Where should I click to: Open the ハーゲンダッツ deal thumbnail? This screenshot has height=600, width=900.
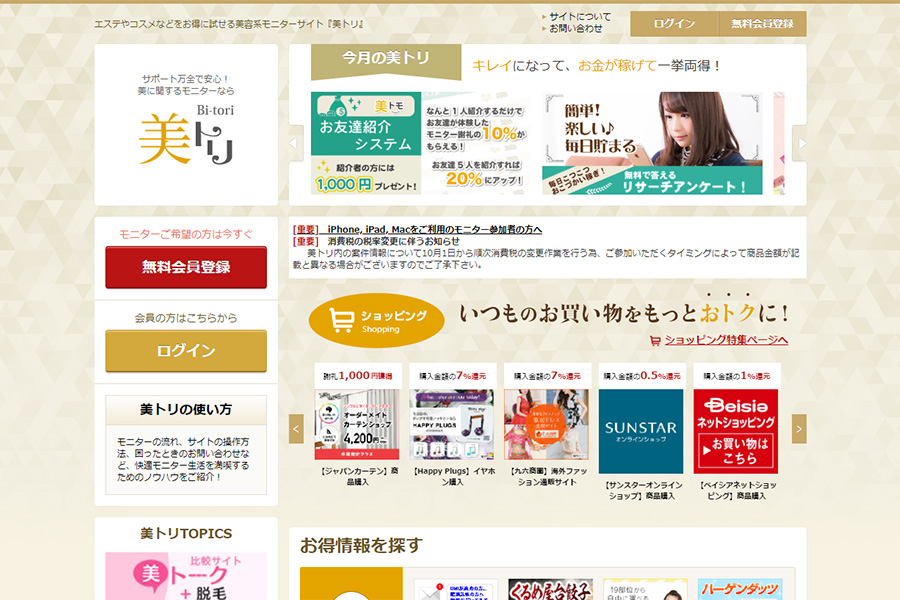[740, 590]
